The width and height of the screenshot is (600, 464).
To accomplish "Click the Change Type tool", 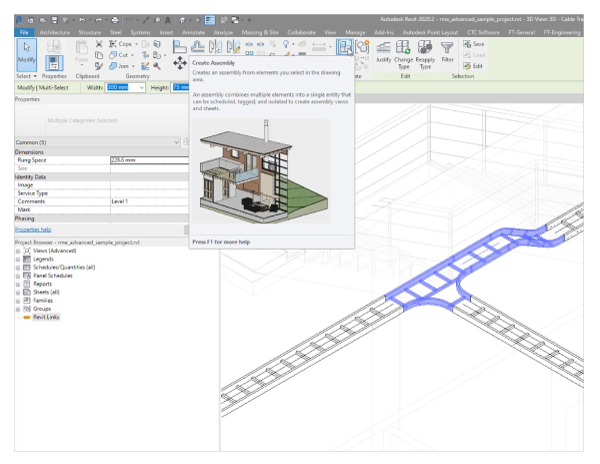I will 404,52.
